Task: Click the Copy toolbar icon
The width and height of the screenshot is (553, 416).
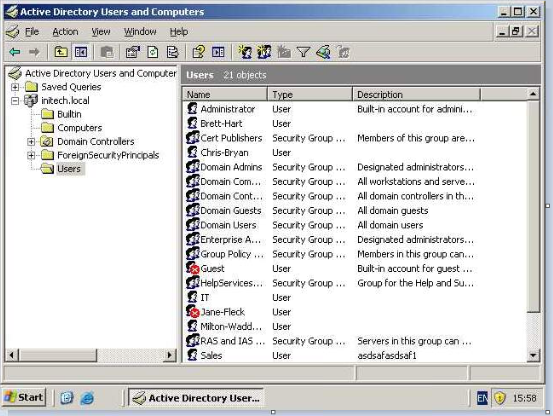Action: click(x=107, y=52)
